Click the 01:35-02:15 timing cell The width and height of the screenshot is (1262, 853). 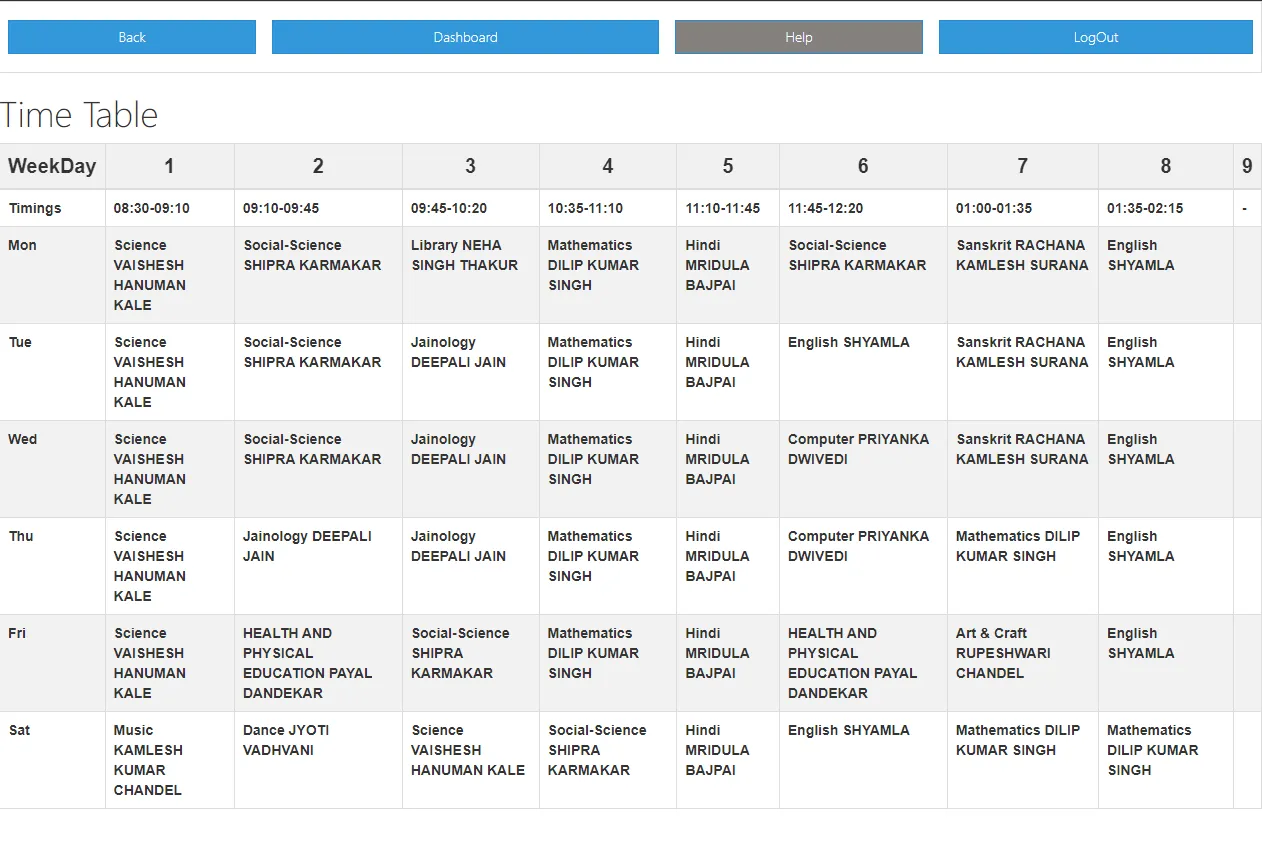pos(1166,208)
